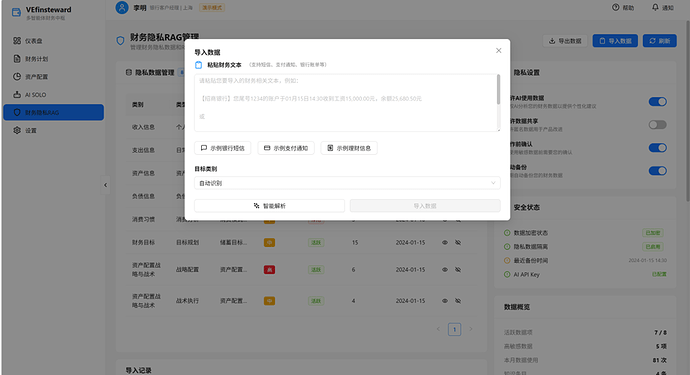Hide the 战略配置 row with crossed-eye icon

click(458, 269)
